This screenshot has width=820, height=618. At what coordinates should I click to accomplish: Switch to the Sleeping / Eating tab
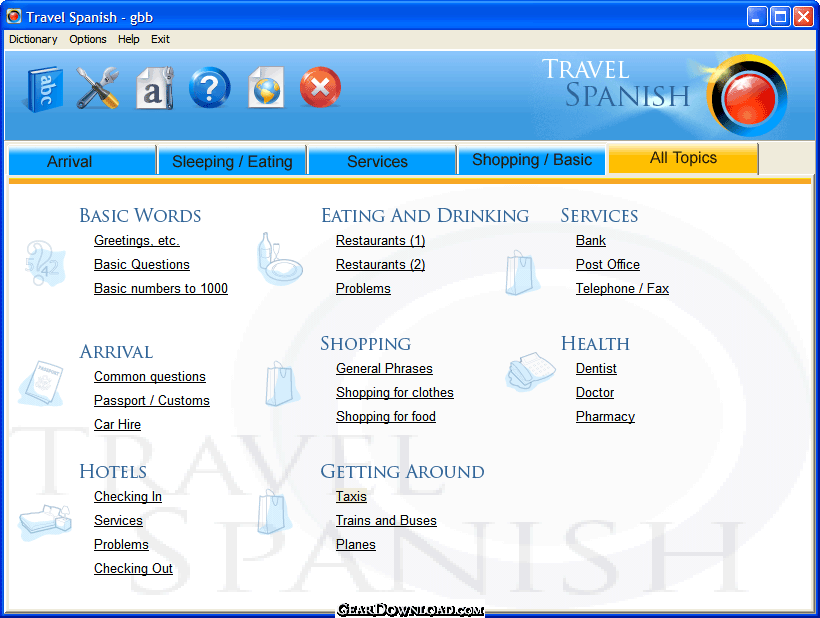coord(232,161)
